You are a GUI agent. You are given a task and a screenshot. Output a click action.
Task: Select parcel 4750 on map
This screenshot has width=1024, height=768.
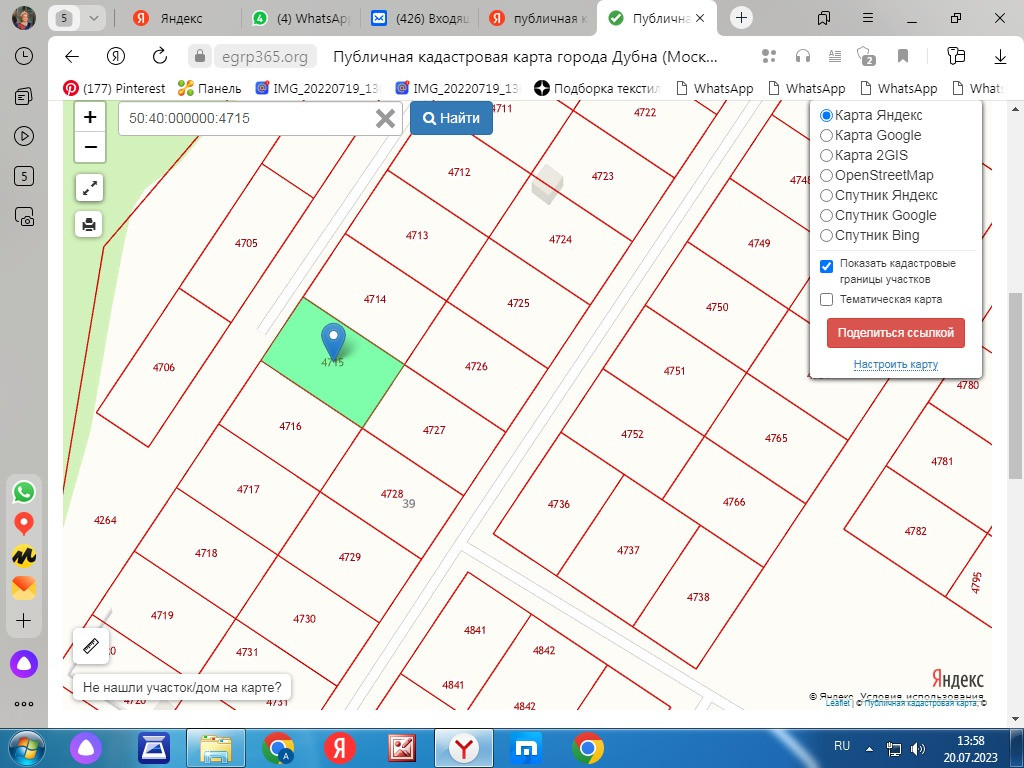pos(716,307)
